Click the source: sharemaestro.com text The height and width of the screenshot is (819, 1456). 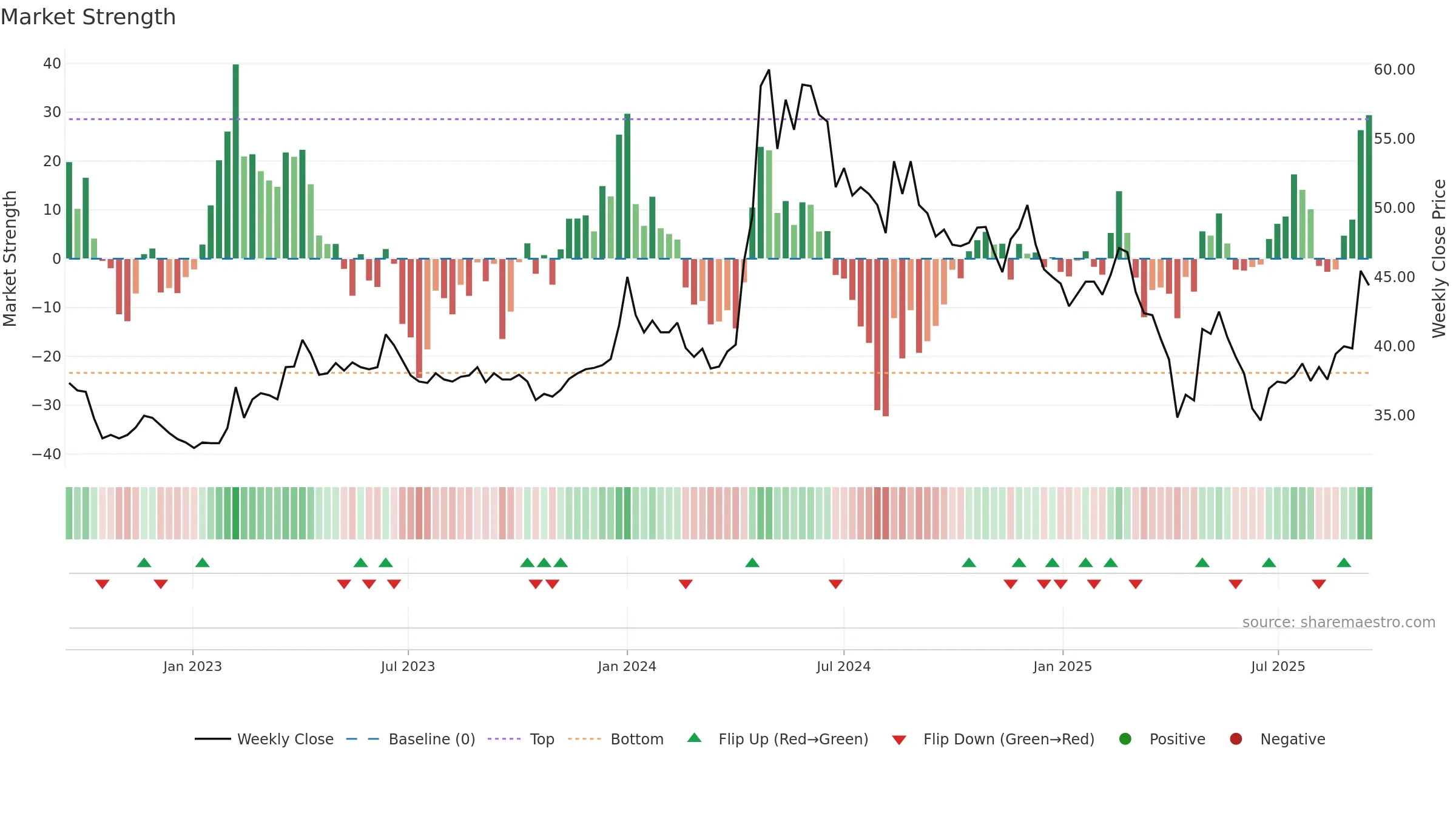click(1339, 622)
